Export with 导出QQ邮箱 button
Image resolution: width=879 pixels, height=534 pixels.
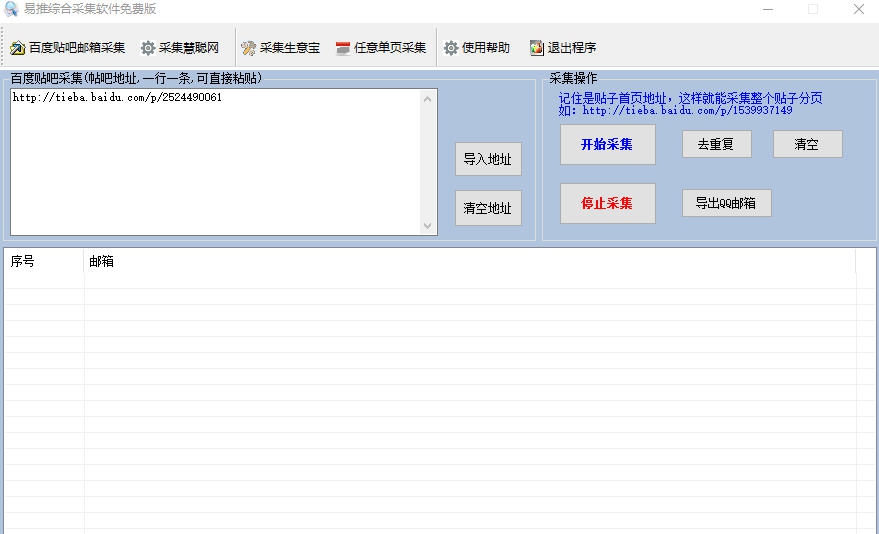726,203
